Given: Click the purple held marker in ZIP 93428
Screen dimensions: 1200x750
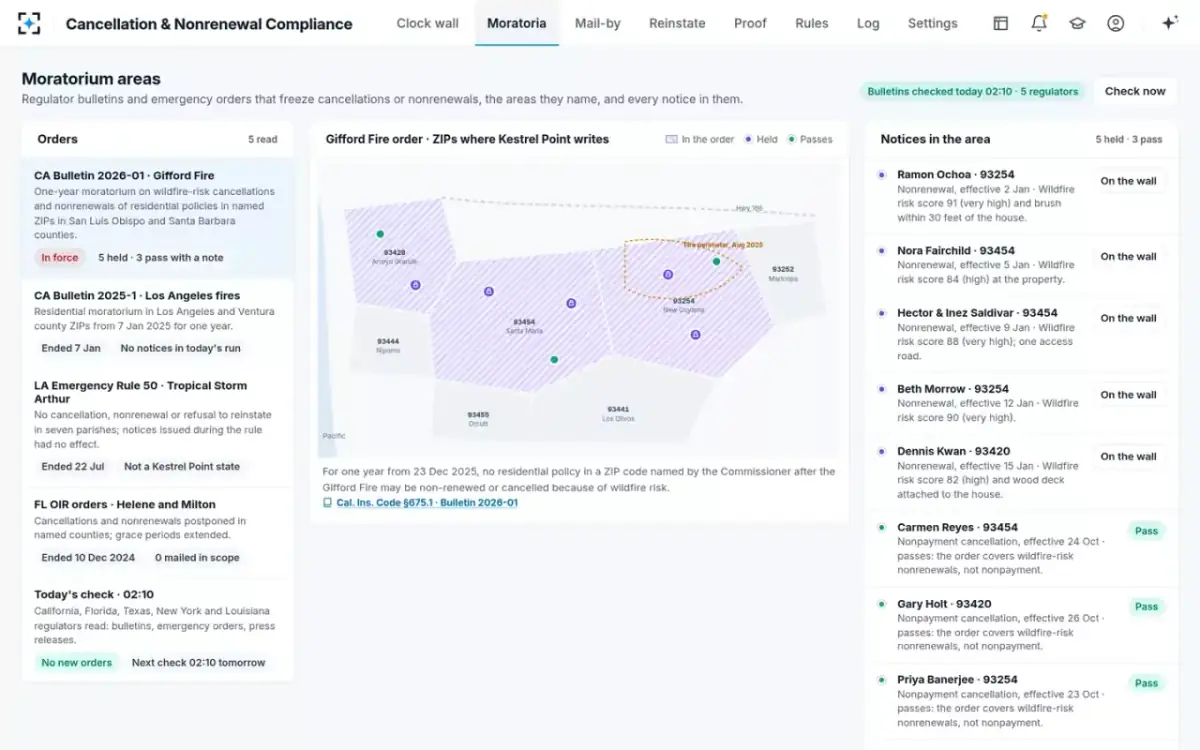Looking at the screenshot, I should pos(415,285).
